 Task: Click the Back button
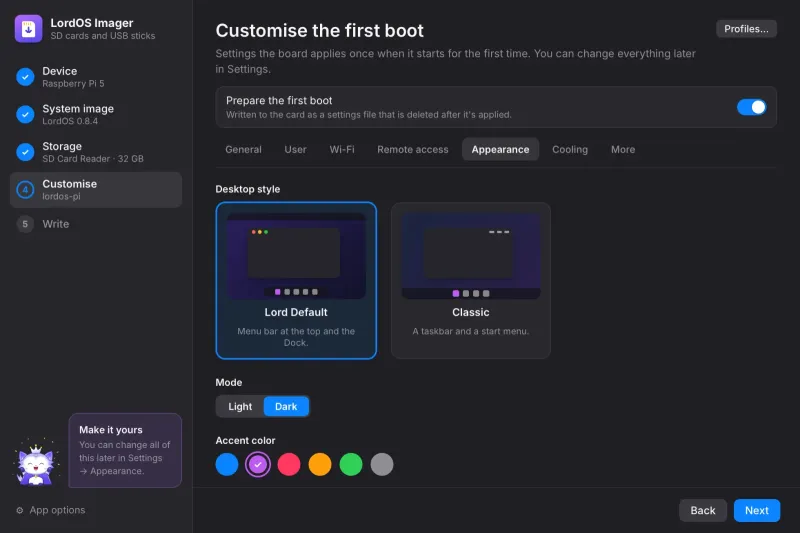tap(703, 511)
